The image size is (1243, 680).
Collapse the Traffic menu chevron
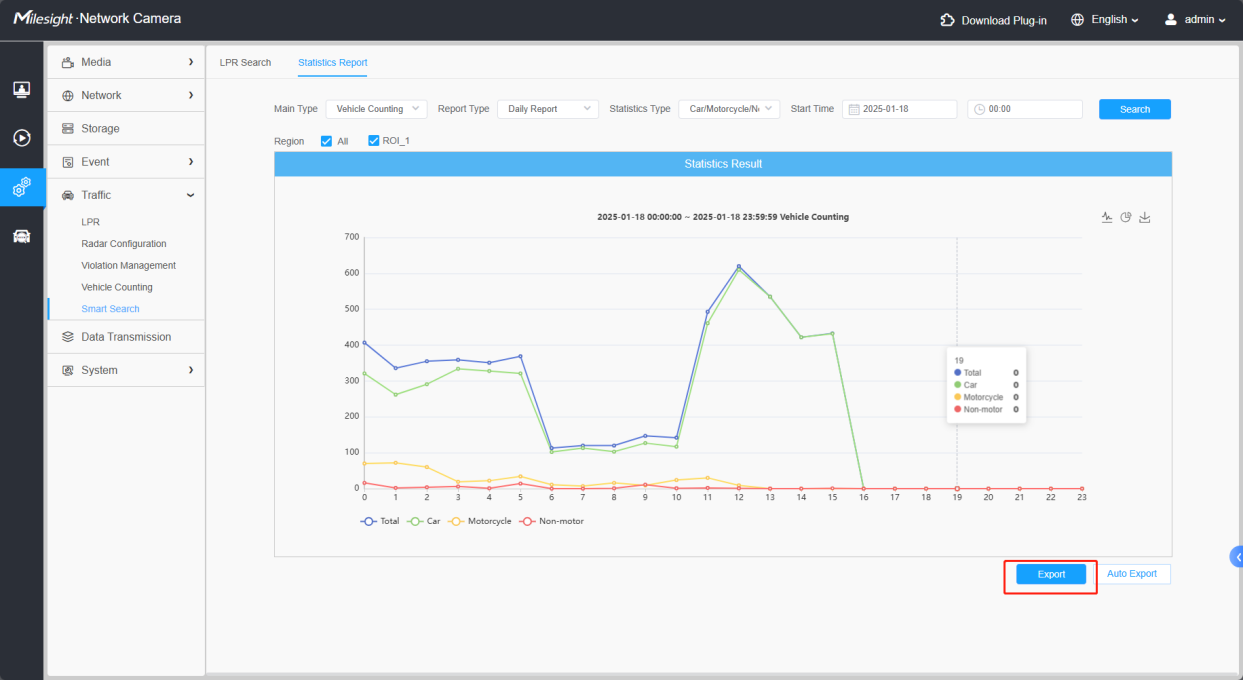coord(190,195)
